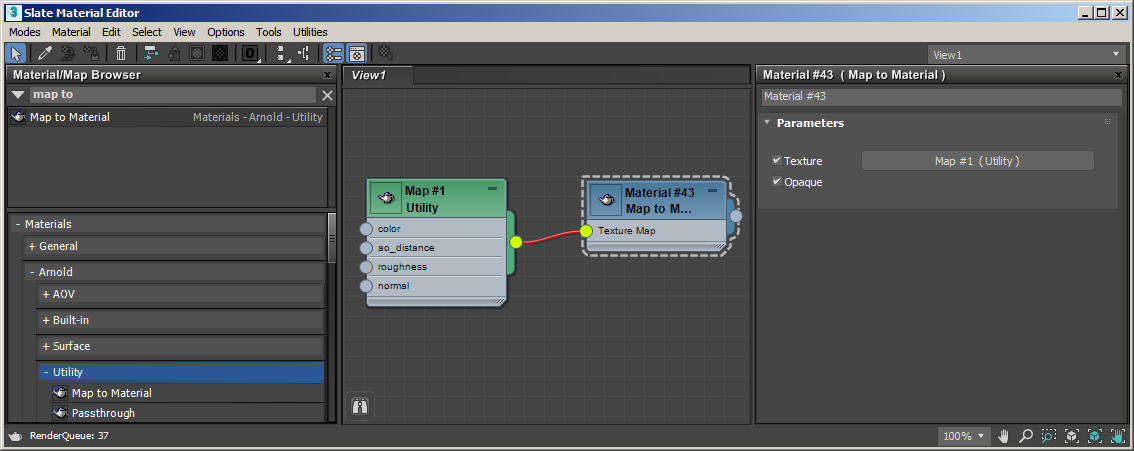Open the zoom percentage dropdown
This screenshot has height=451, width=1134.
click(964, 436)
